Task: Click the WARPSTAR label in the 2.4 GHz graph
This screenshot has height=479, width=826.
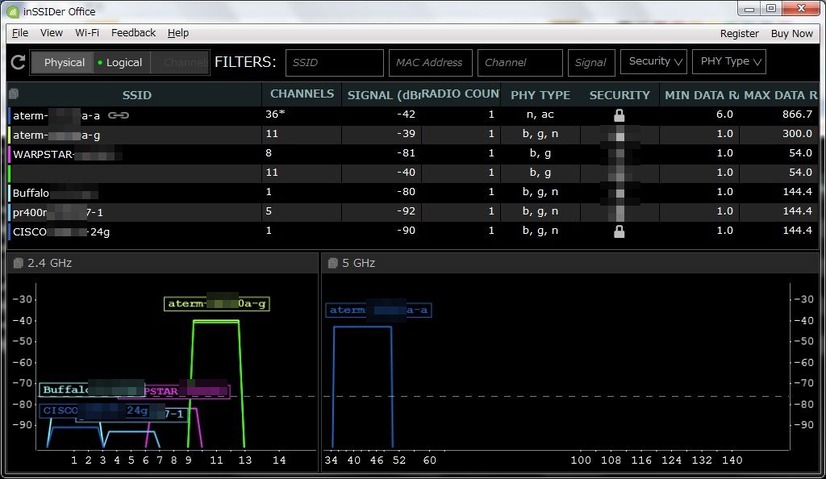Action: click(185, 392)
